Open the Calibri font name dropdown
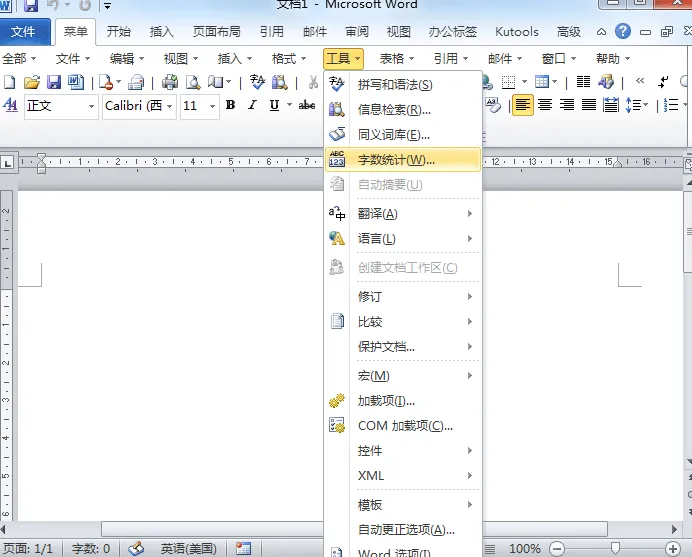Screen dimensions: 692x557 click(139, 106)
